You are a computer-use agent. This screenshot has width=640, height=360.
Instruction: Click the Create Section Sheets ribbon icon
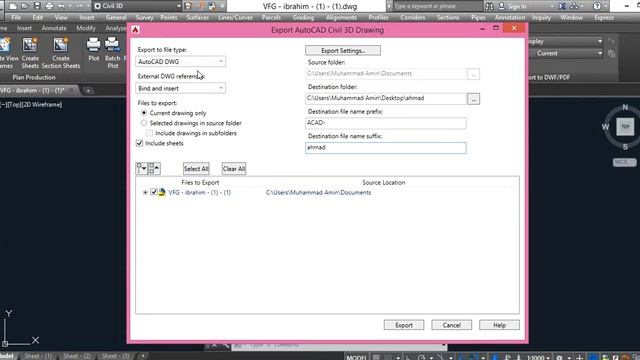point(60,45)
